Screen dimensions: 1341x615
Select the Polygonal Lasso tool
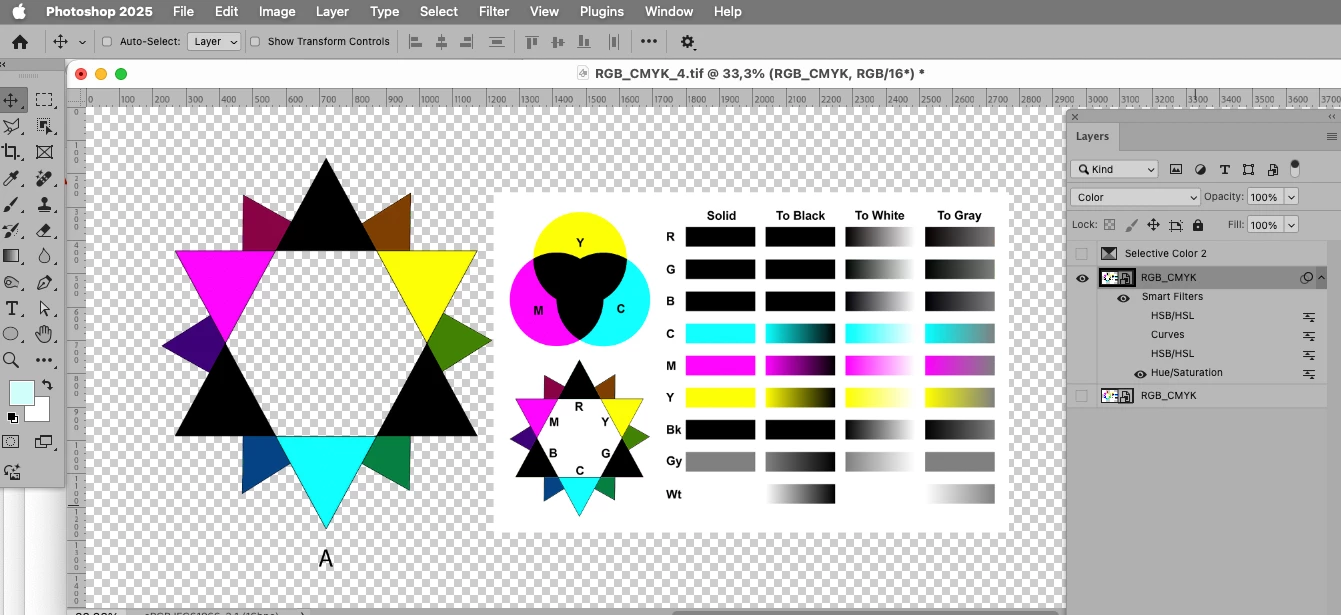[12, 126]
